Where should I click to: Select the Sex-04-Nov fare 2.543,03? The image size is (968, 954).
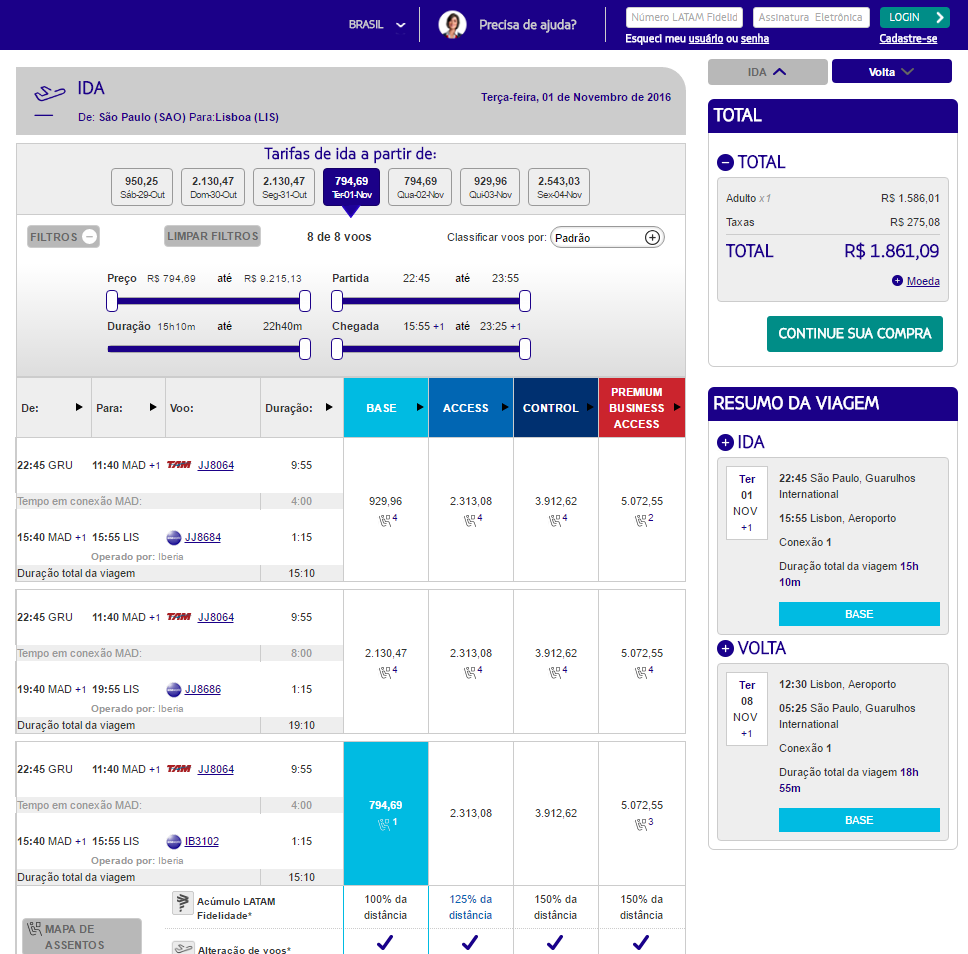coord(559,187)
